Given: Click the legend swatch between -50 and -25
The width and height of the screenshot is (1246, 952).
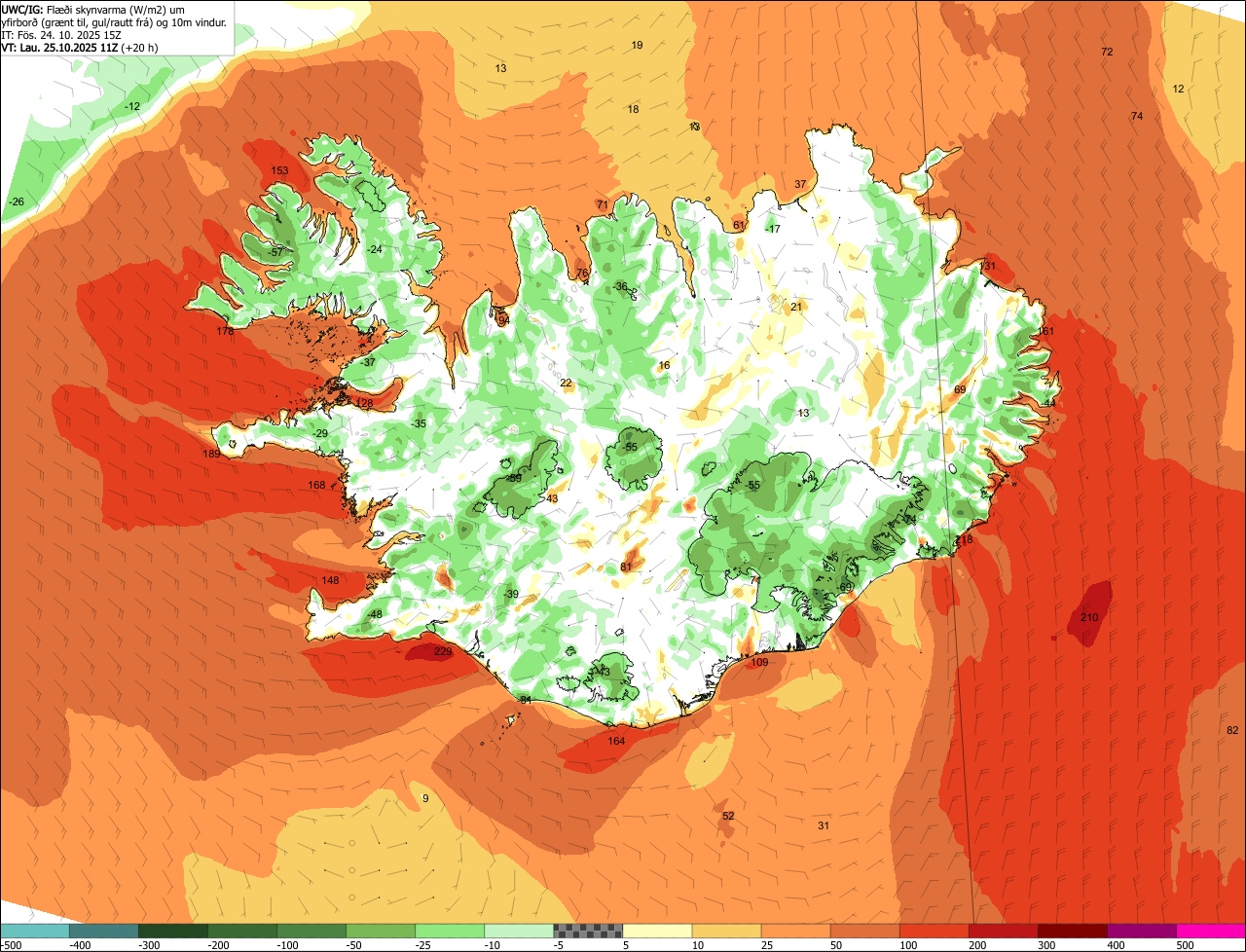Looking at the screenshot, I should coord(381,932).
